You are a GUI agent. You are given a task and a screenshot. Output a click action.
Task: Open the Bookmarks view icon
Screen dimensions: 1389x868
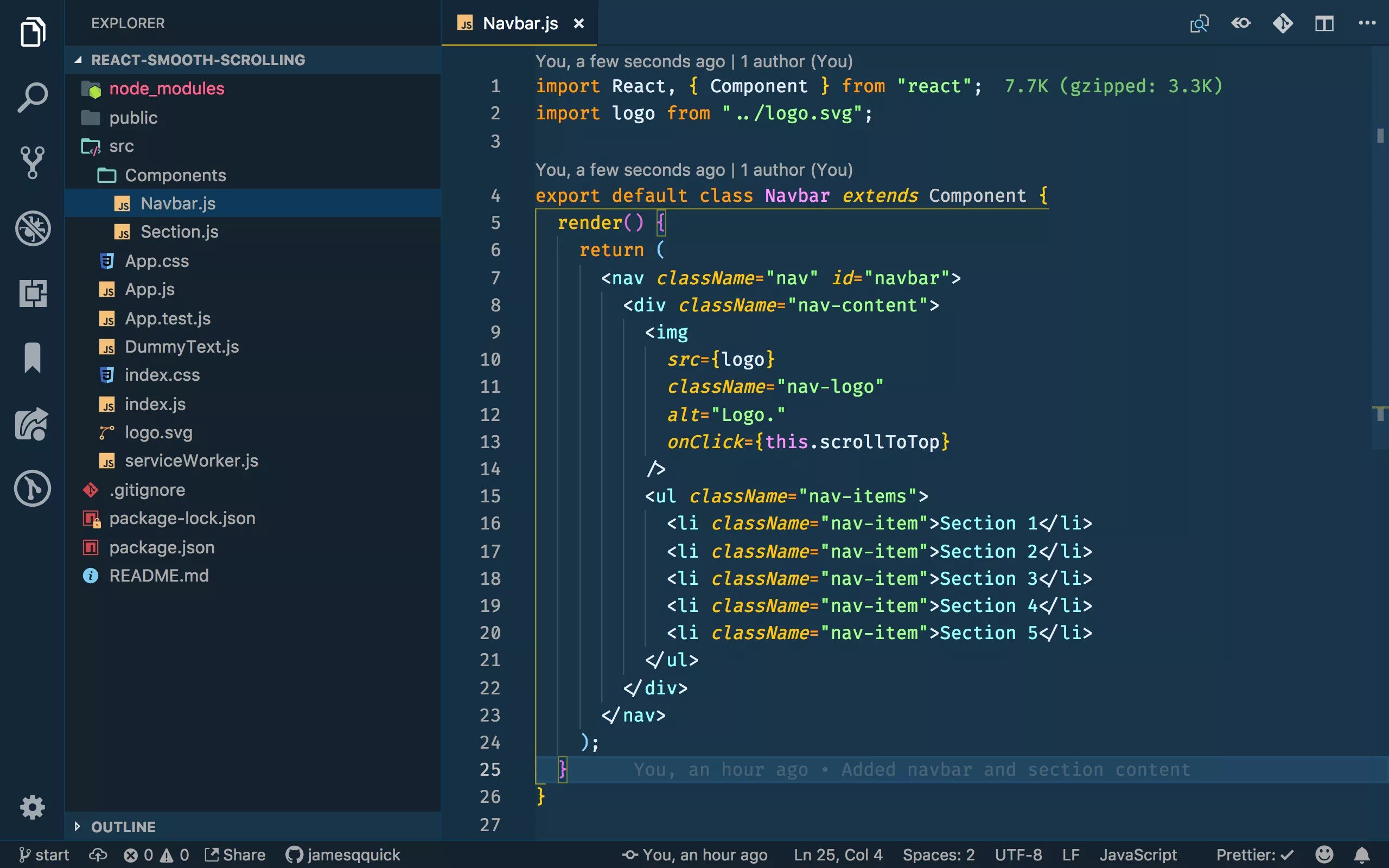pyautogui.click(x=33, y=358)
